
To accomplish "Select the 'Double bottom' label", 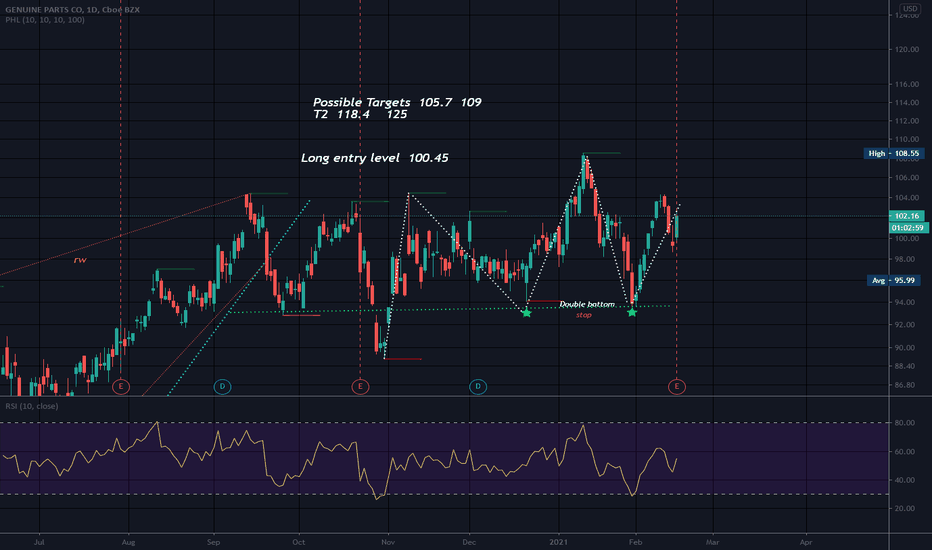I will click(587, 304).
